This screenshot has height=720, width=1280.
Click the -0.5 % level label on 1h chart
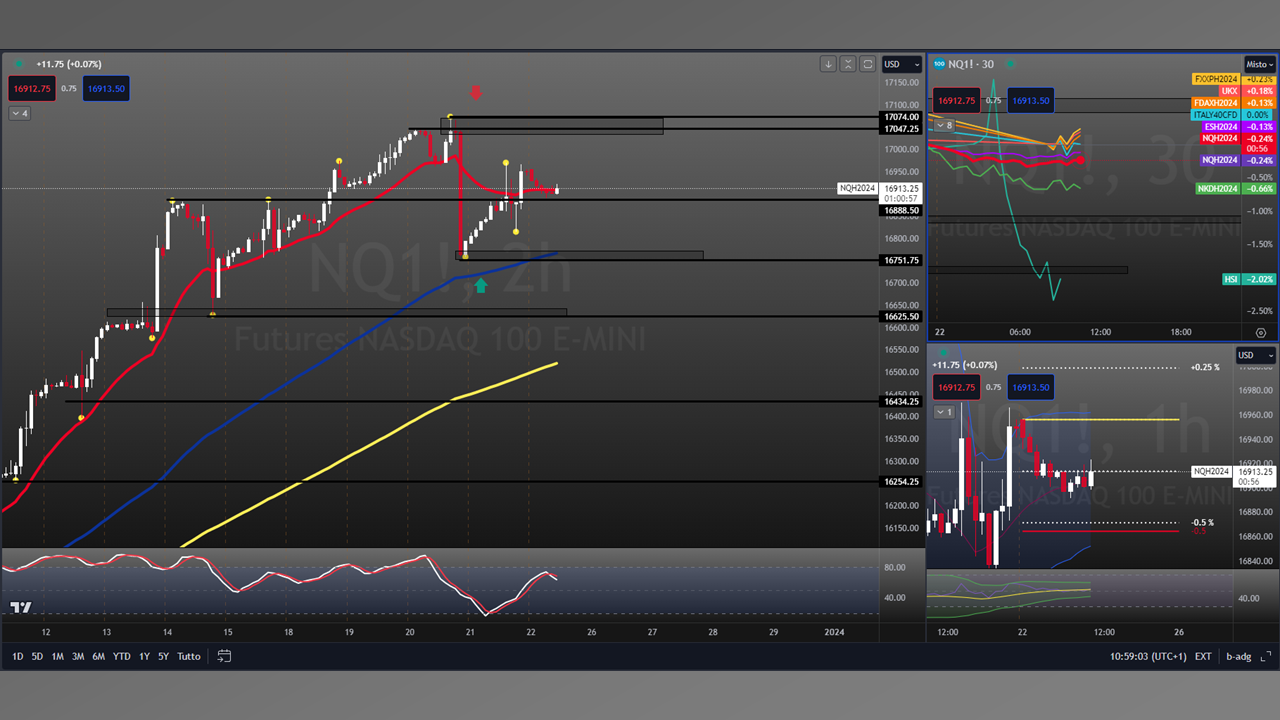click(x=1202, y=522)
